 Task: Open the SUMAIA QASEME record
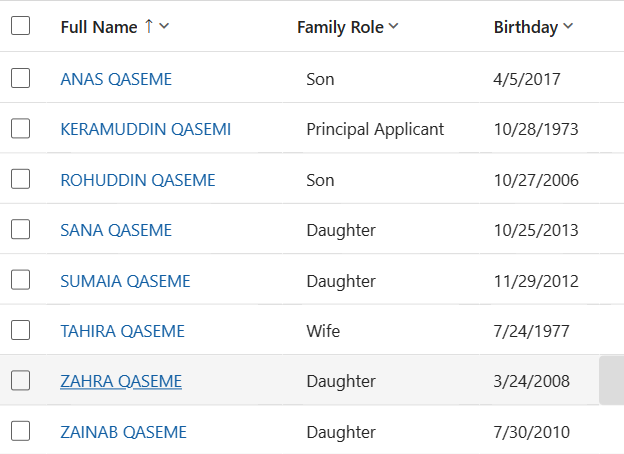[x=125, y=281]
